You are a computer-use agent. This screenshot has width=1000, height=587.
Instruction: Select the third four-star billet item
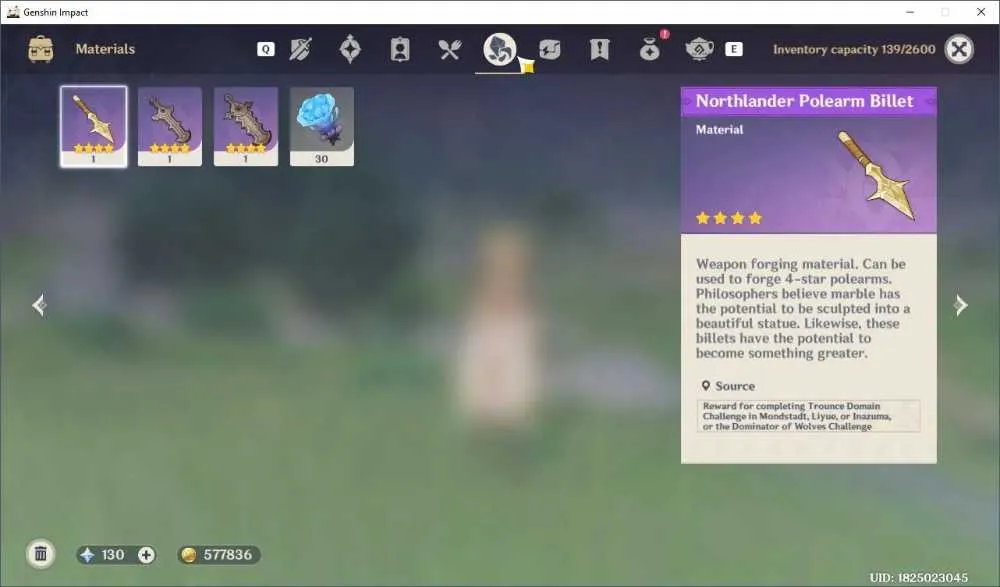click(246, 126)
